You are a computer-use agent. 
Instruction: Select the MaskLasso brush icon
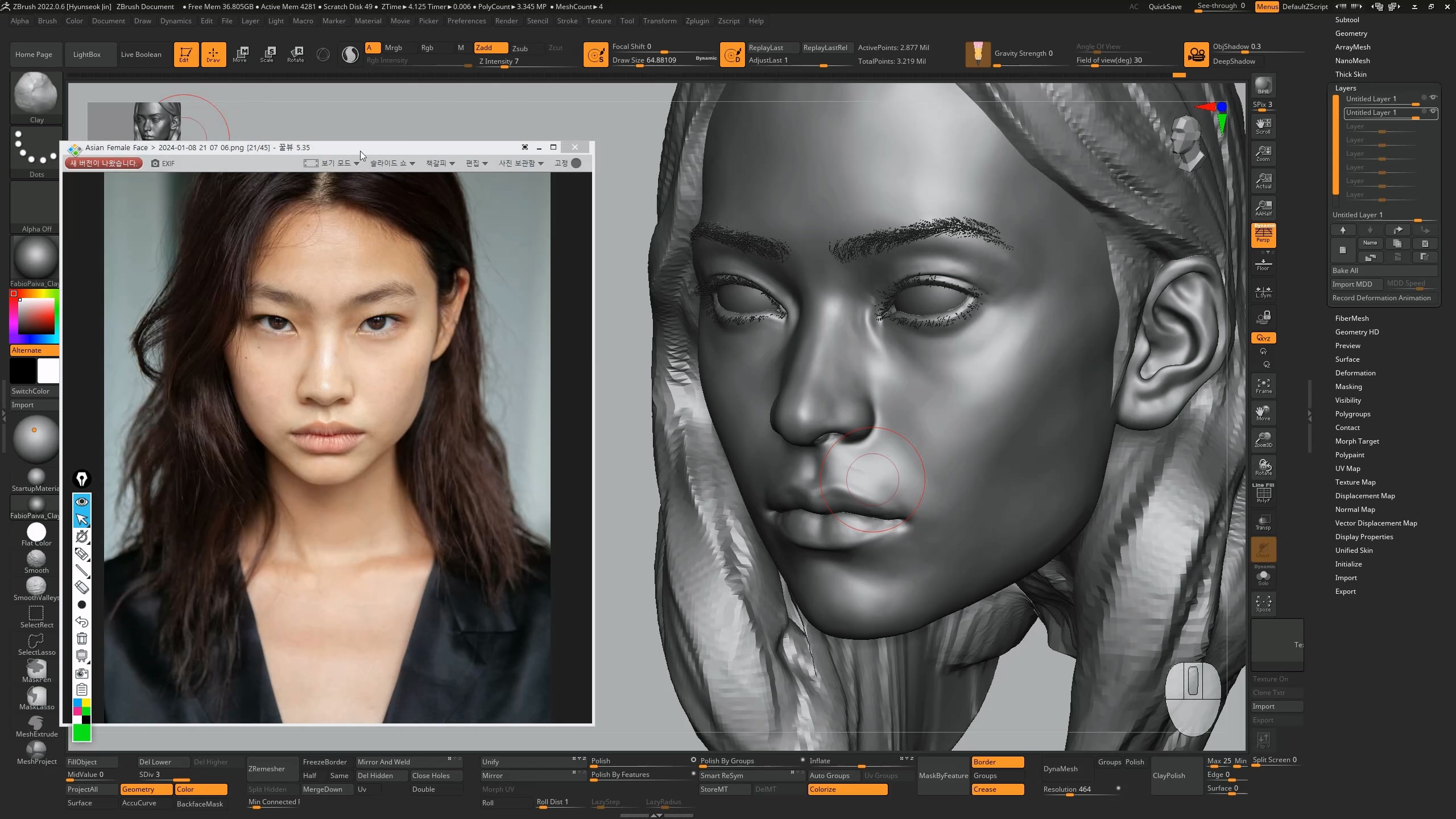(x=36, y=697)
